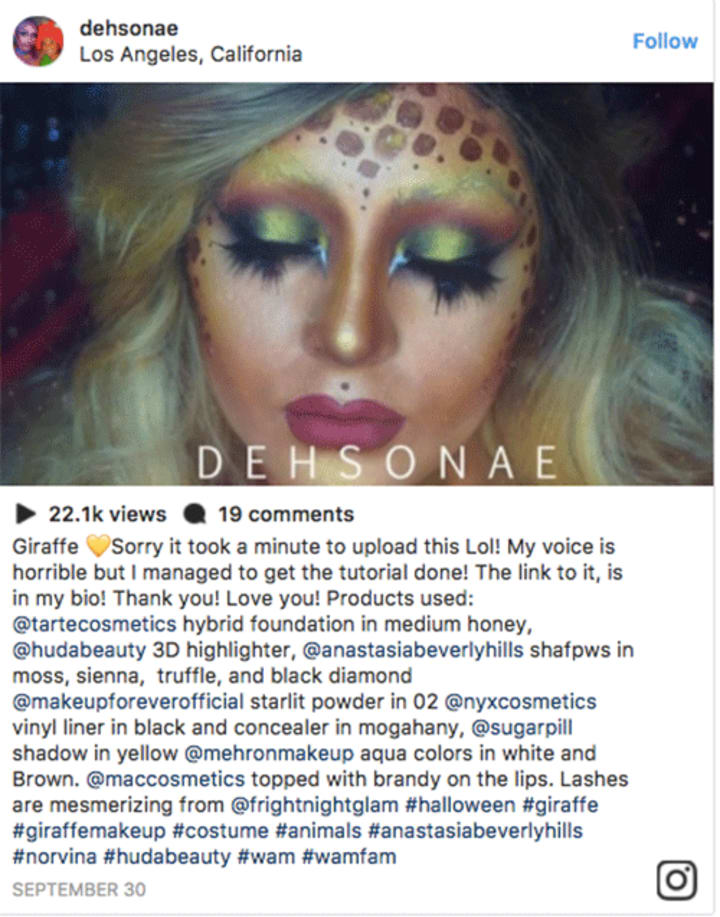Open the #giraffemakeup hashtag
720x917 pixels.
coord(89,830)
